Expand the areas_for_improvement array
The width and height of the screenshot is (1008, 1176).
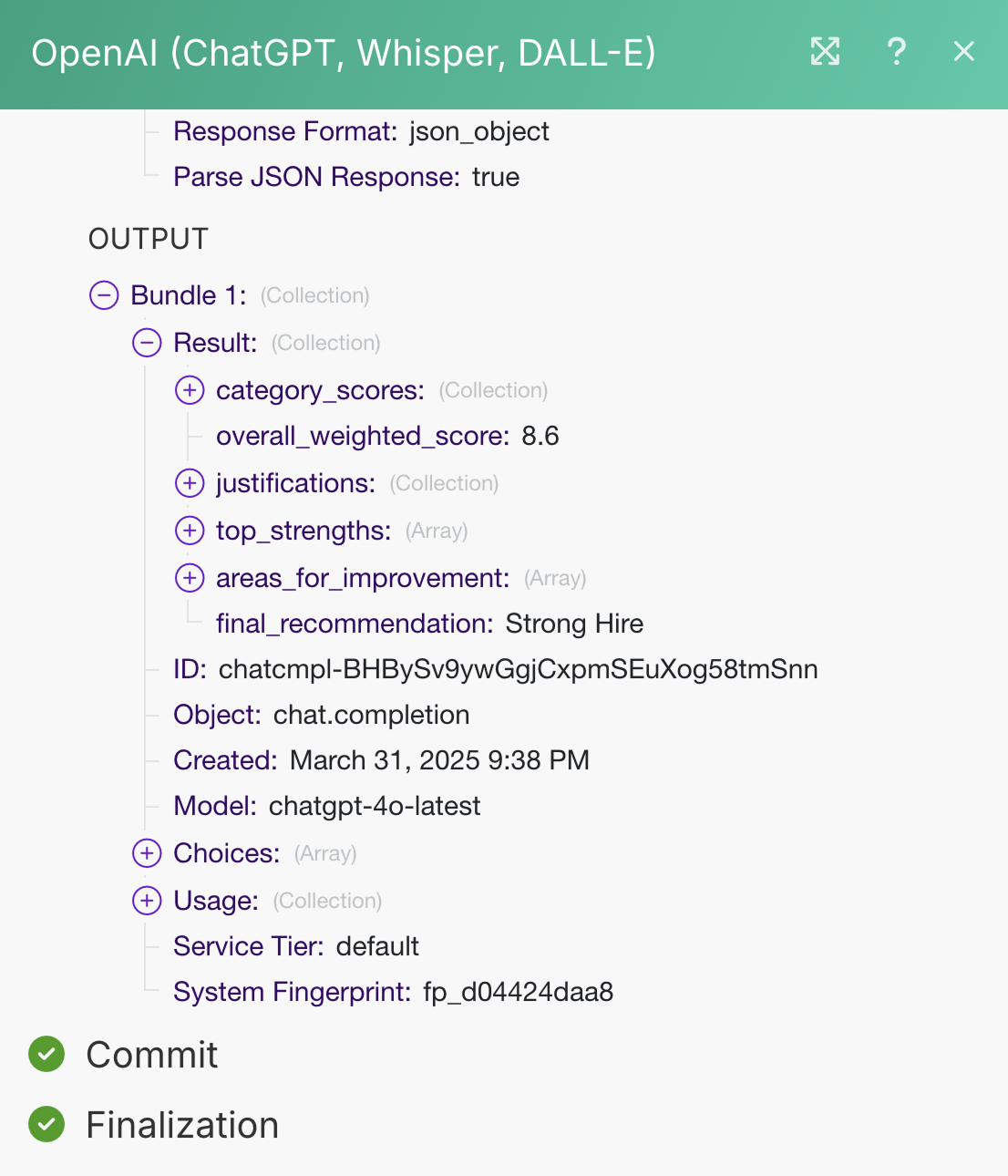[x=190, y=578]
